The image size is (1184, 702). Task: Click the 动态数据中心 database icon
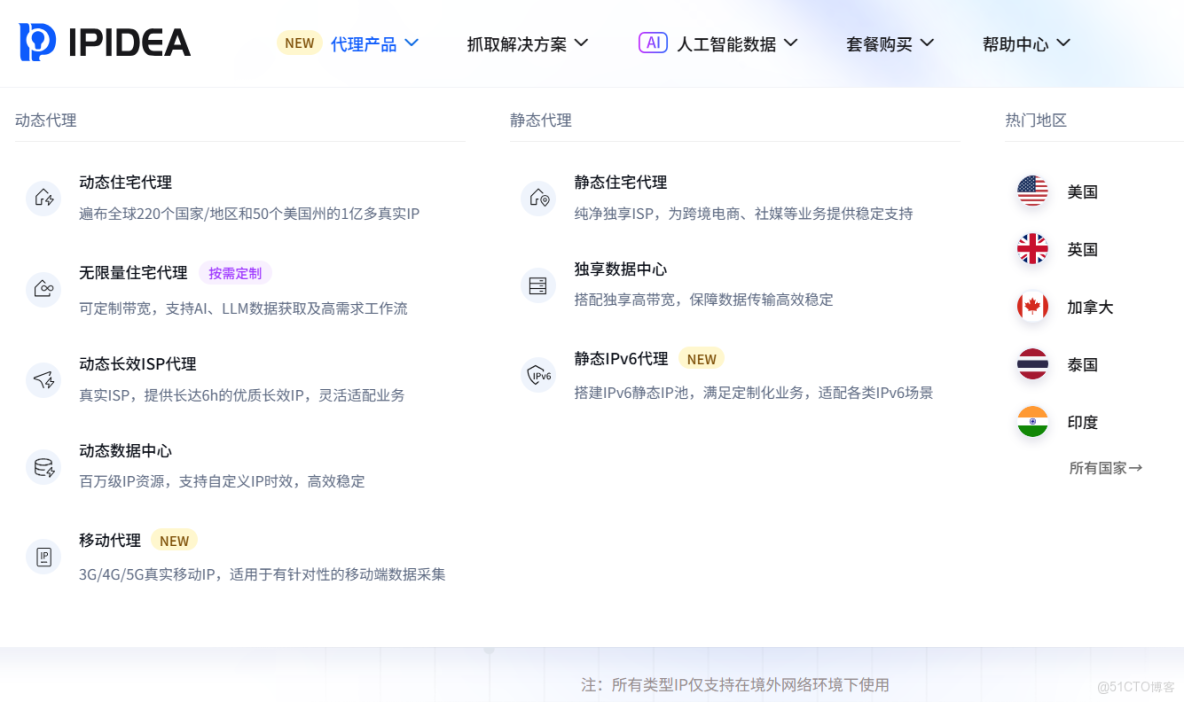pos(43,467)
